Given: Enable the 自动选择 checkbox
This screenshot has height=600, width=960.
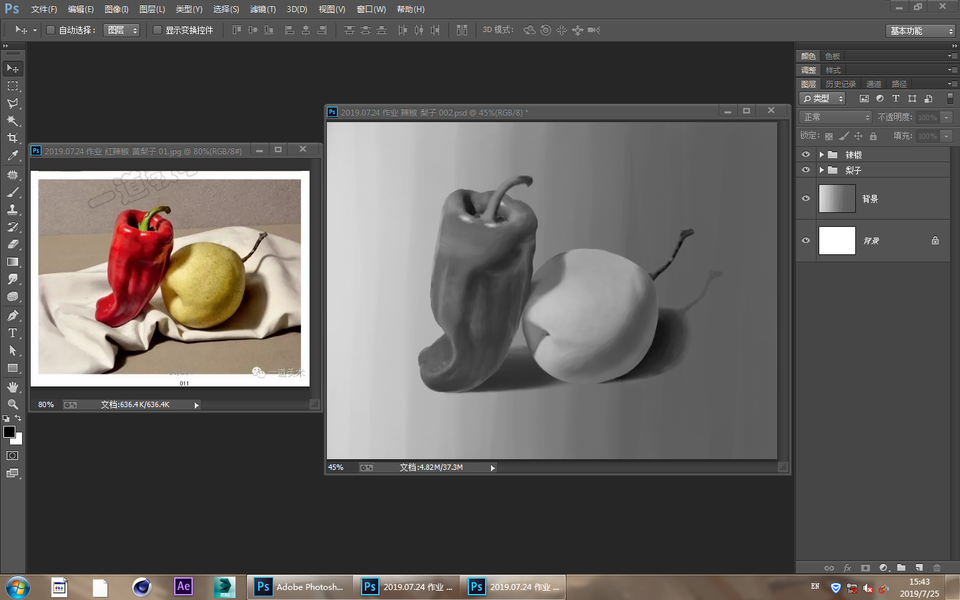Looking at the screenshot, I should (51, 30).
